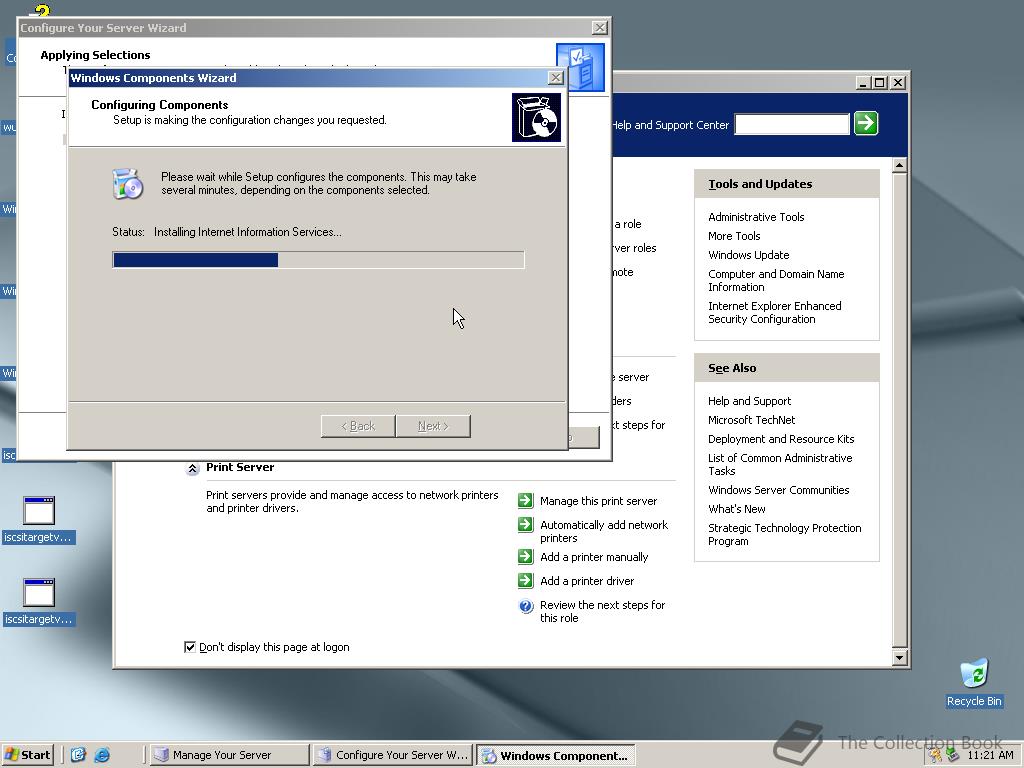Viewport: 1024px width, 768px height.
Task: Close the Windows Components Wizard dialog
Action: pos(555,78)
